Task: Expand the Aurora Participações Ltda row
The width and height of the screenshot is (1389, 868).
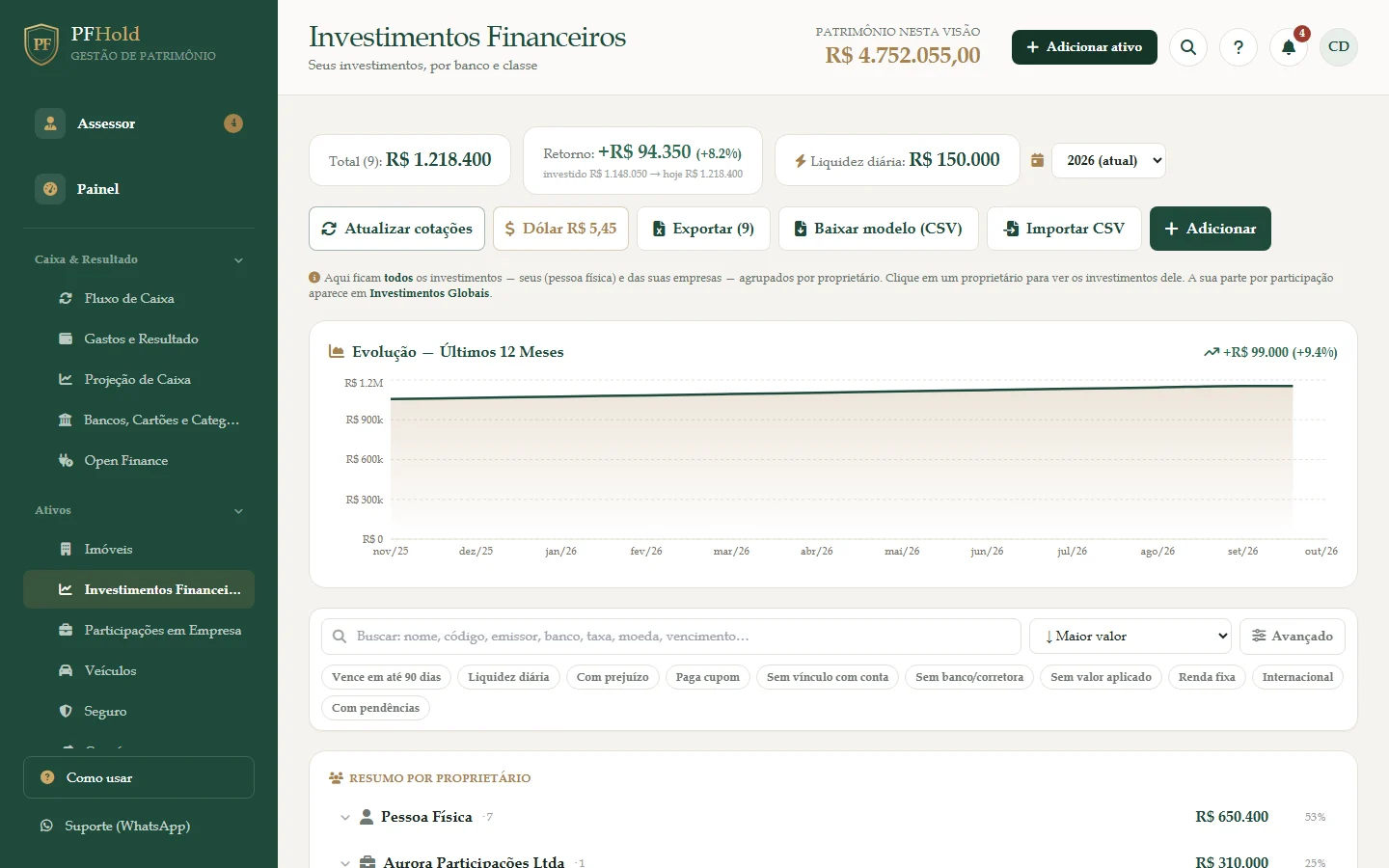Action: (833, 861)
